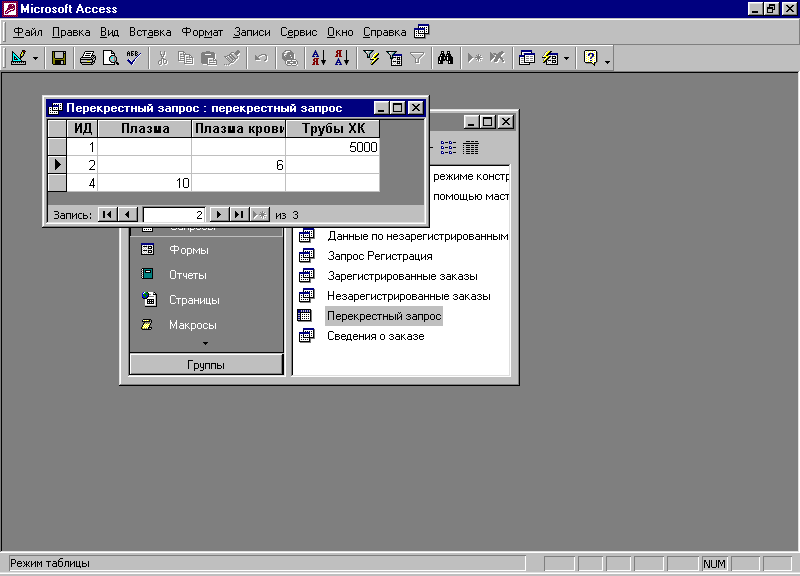Click the Find binoculars icon
Image resolution: width=800 pixels, height=576 pixels.
click(x=446, y=58)
